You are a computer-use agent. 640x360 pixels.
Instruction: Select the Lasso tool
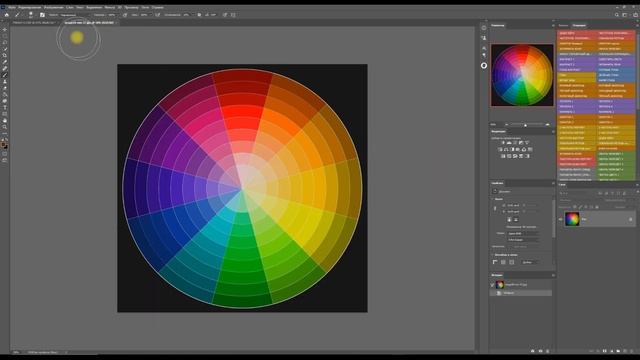click(4, 42)
